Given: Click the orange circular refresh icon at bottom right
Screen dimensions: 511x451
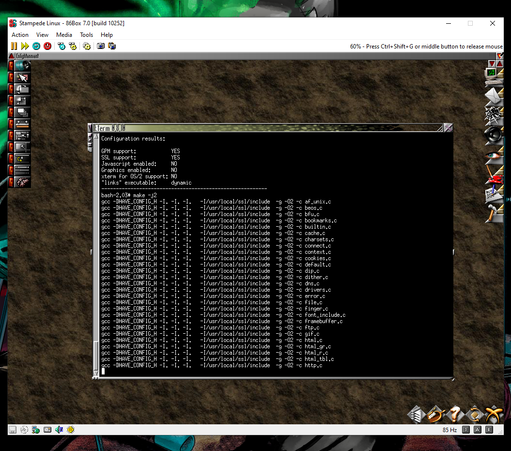Looking at the screenshot, I should click(475, 414).
